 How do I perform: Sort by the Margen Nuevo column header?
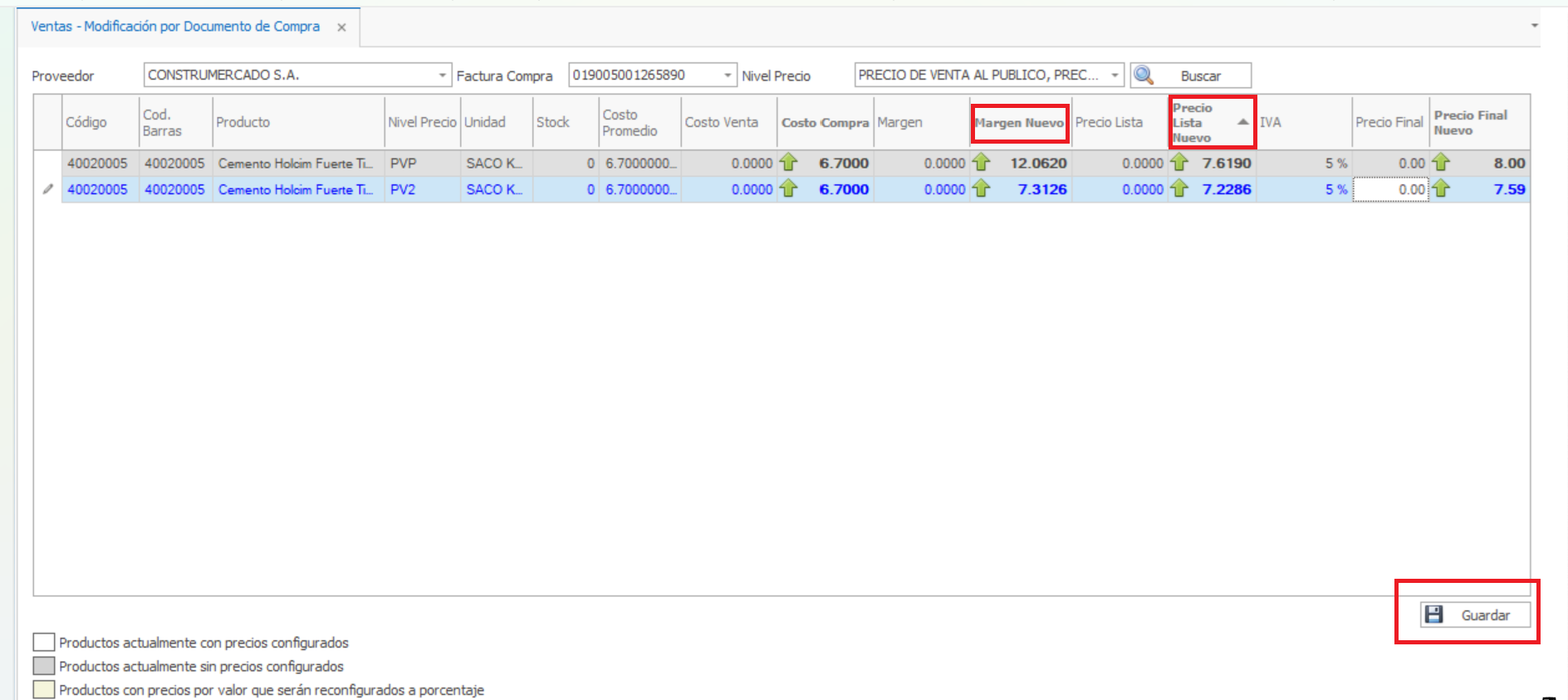click(x=1019, y=123)
